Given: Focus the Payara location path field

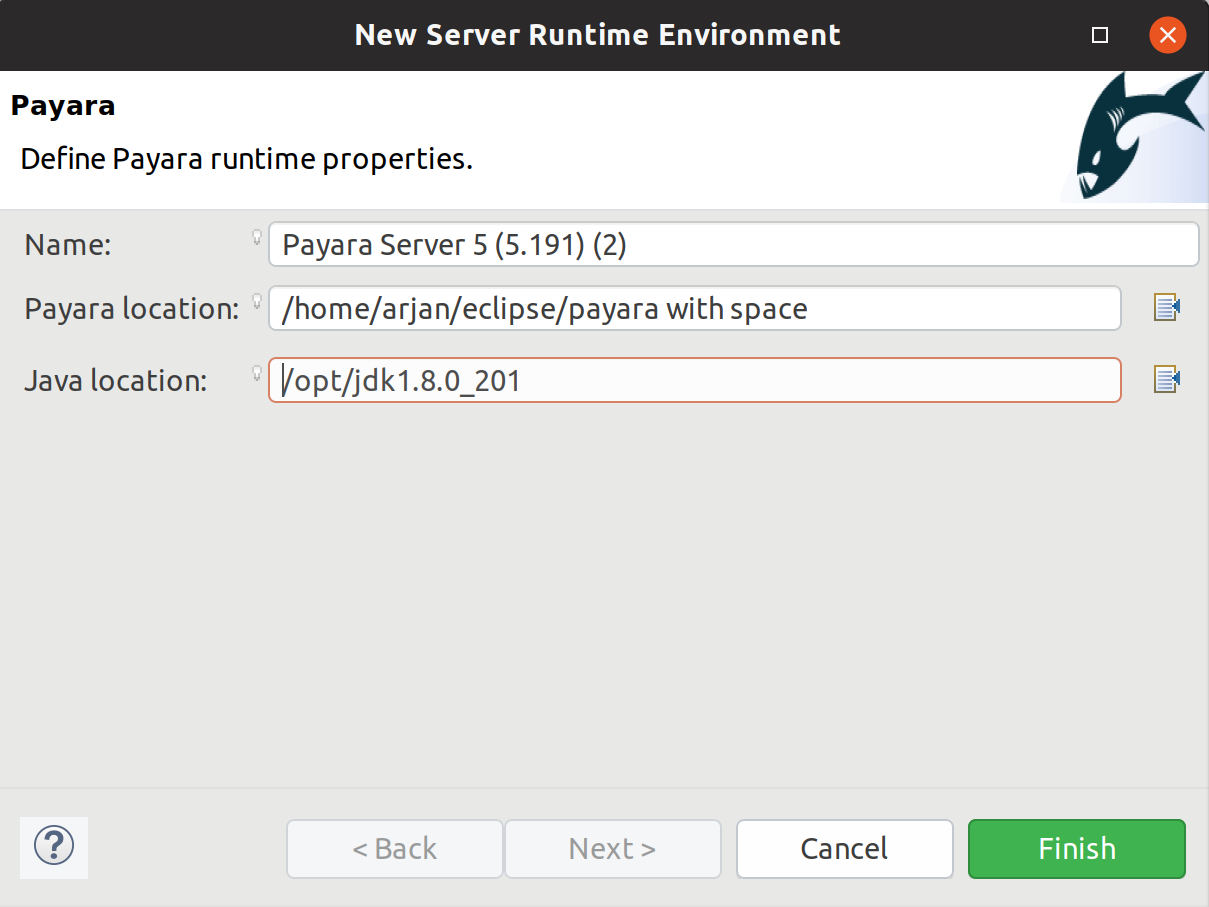Looking at the screenshot, I should [x=694, y=308].
